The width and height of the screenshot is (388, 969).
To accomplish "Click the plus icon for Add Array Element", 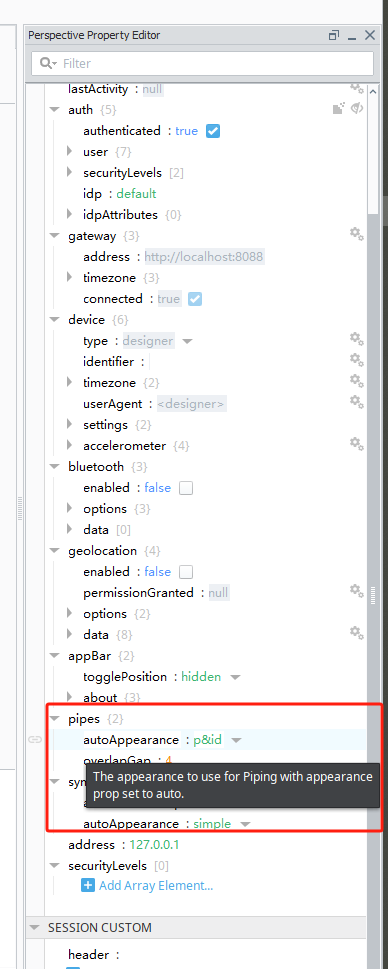I will pos(88,886).
